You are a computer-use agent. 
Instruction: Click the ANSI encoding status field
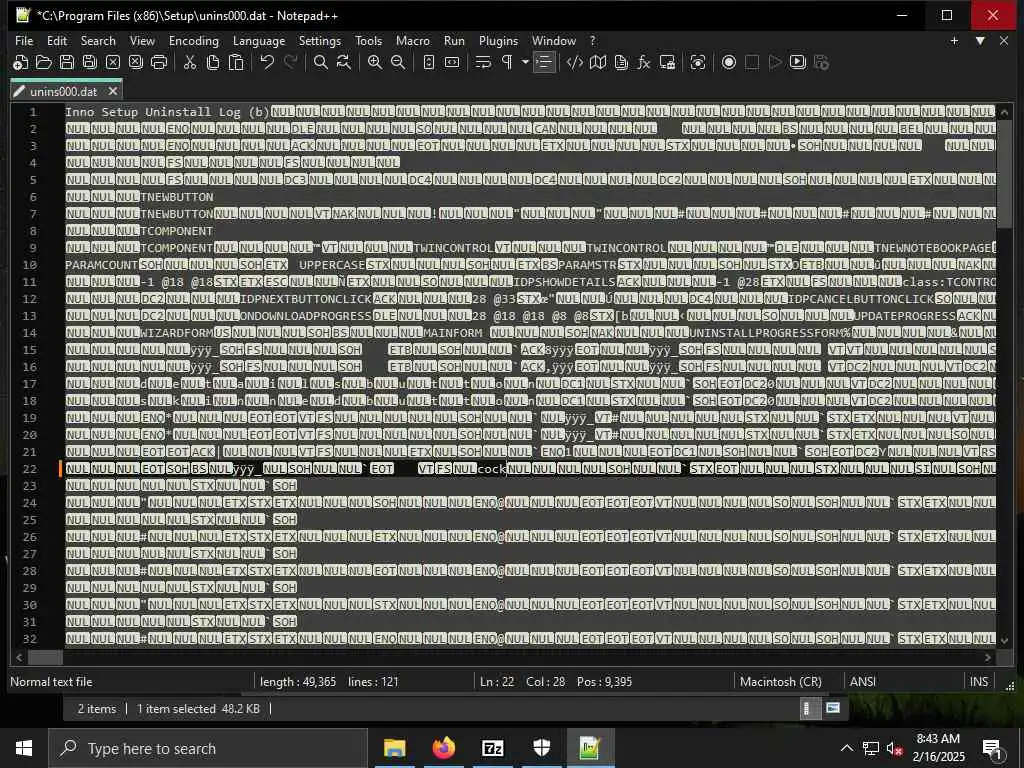point(902,681)
